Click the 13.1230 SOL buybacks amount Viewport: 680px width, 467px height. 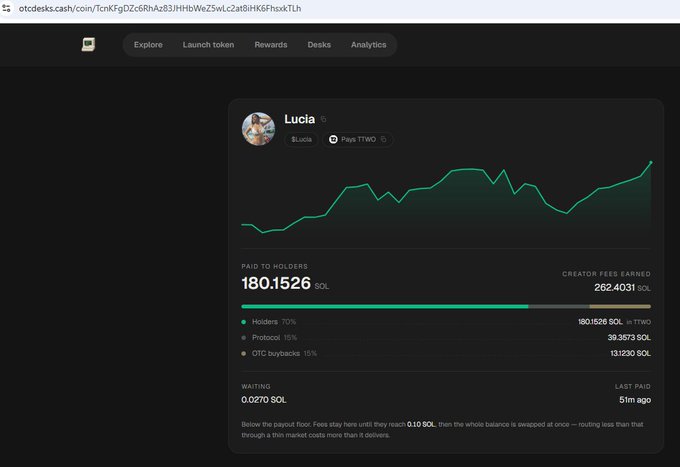pos(631,353)
